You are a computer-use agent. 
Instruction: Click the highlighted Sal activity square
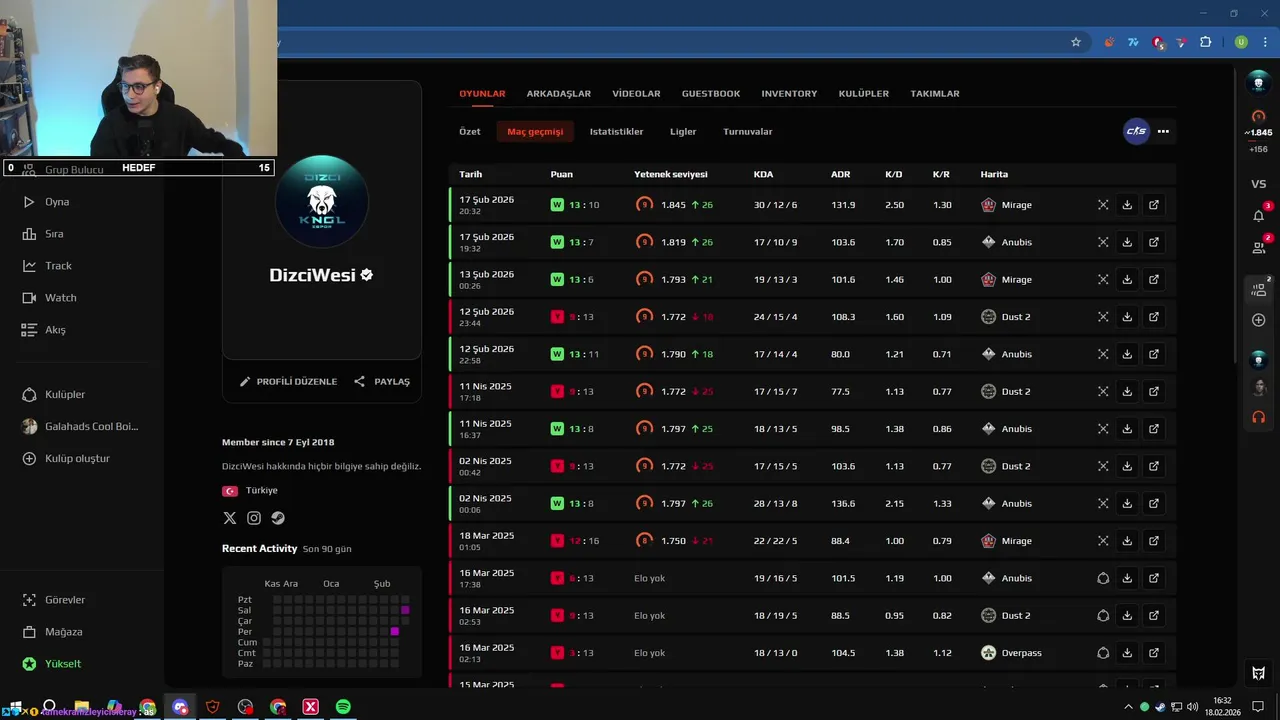pyautogui.click(x=405, y=610)
